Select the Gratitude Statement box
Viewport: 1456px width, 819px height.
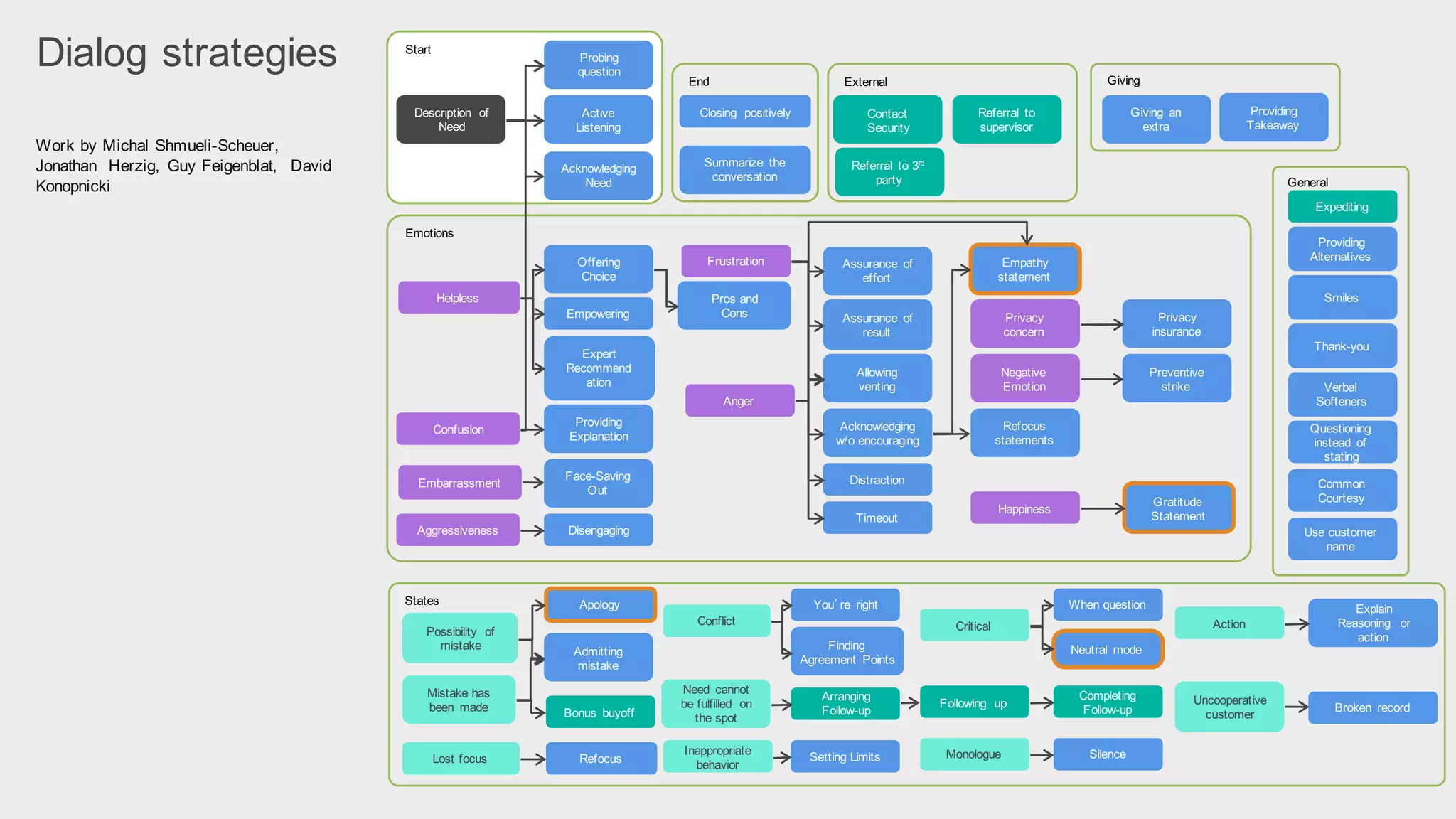[x=1178, y=508]
